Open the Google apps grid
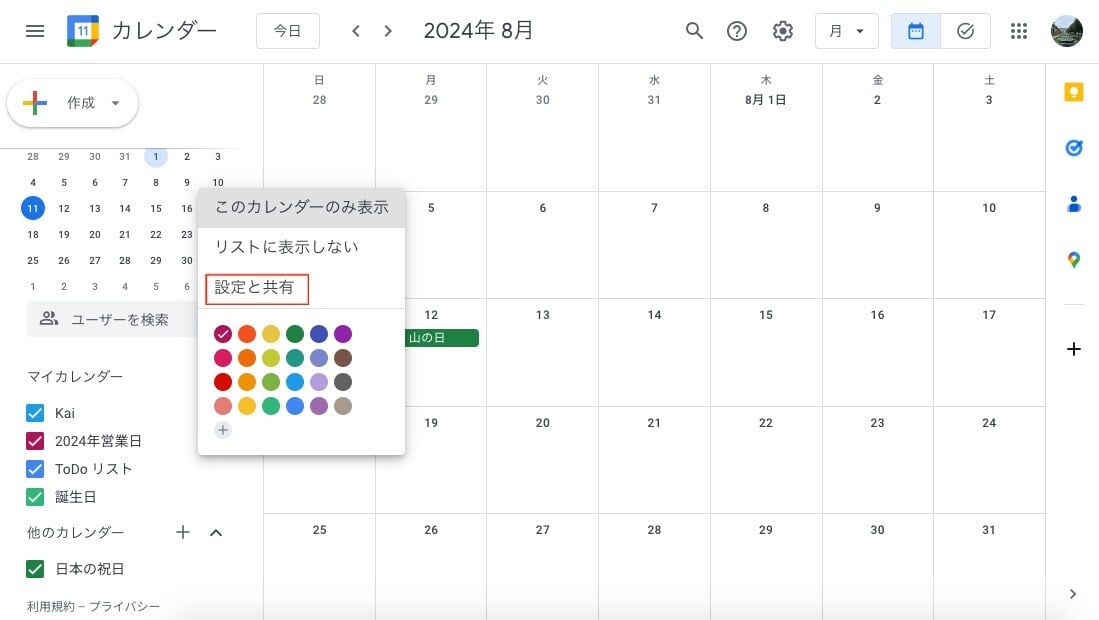1099x620 pixels. (1019, 31)
